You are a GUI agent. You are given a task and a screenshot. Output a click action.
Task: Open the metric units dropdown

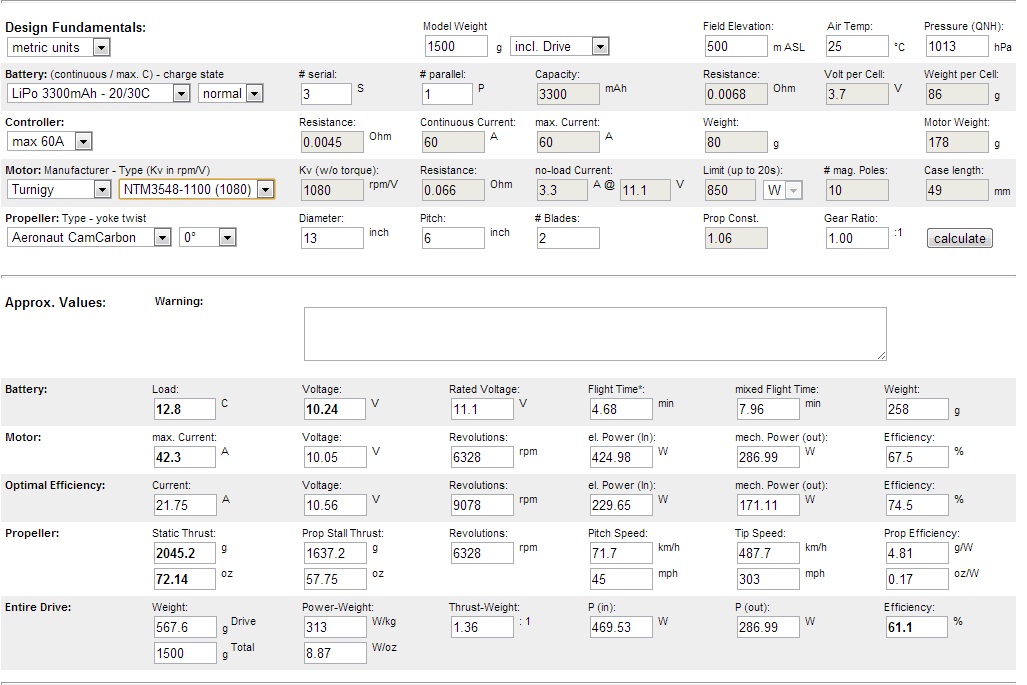click(x=59, y=47)
